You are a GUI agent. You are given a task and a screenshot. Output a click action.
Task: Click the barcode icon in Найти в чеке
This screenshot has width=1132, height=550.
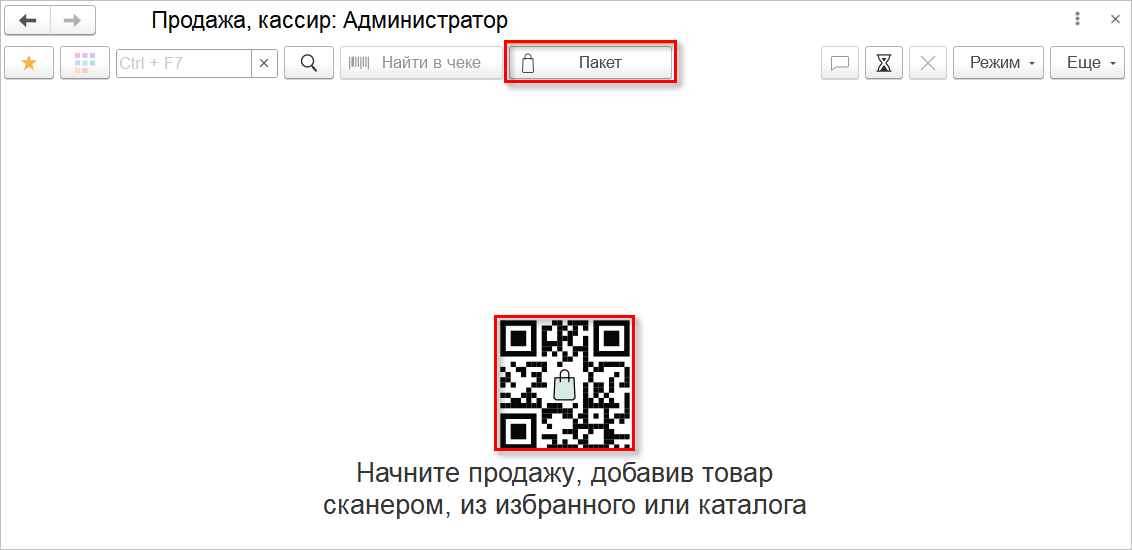pos(359,63)
